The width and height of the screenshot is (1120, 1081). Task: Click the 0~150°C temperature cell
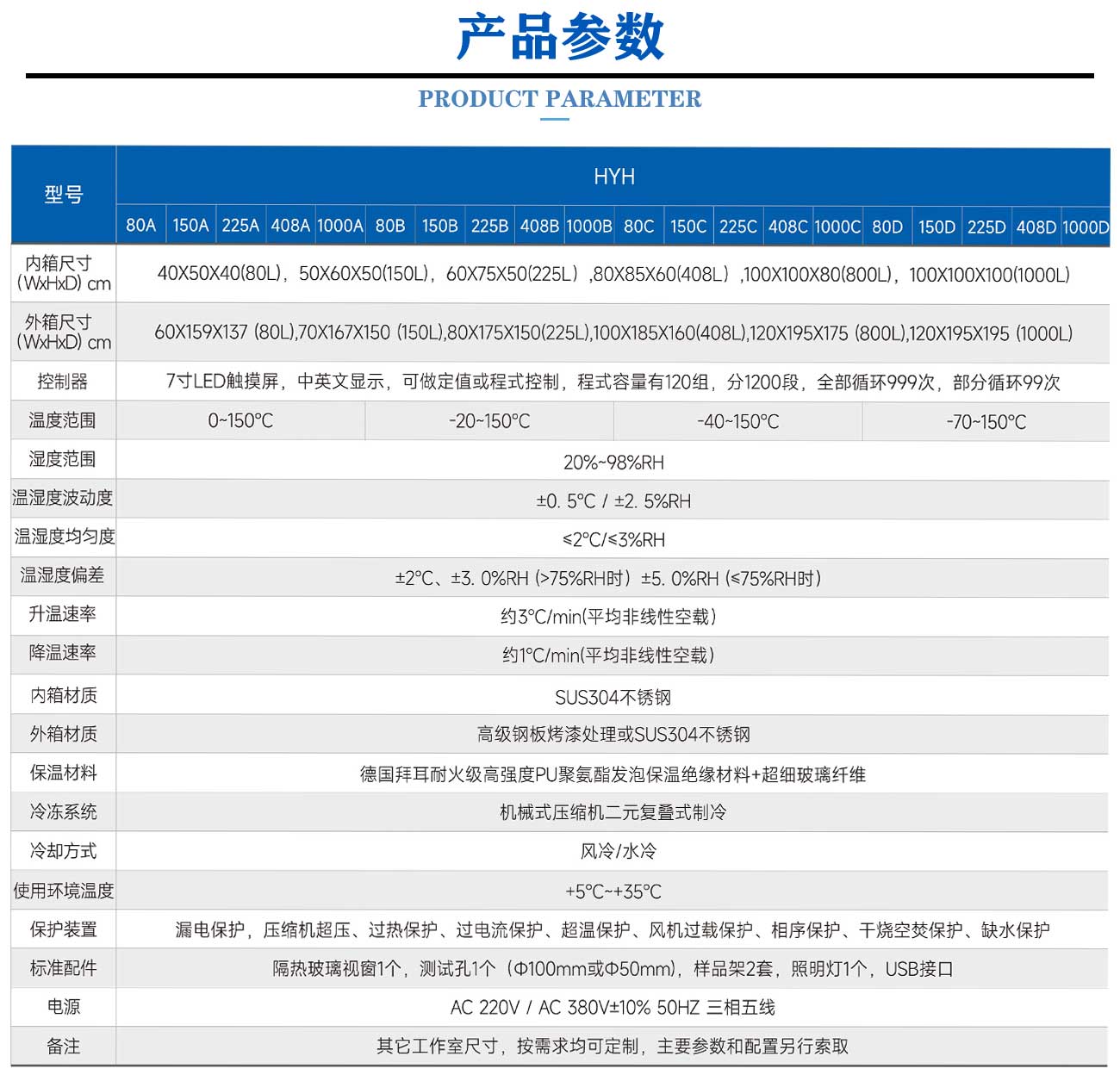point(240,421)
